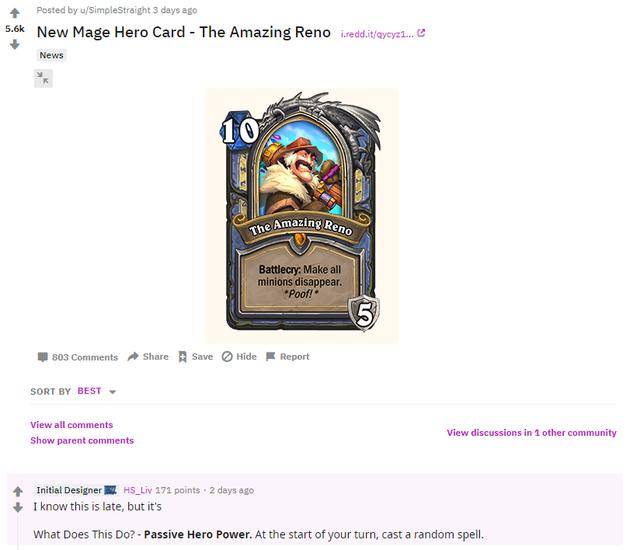Viewport: 640px width, 550px height.
Task: Open external link icon beside i.redd.it
Action: click(x=421, y=33)
